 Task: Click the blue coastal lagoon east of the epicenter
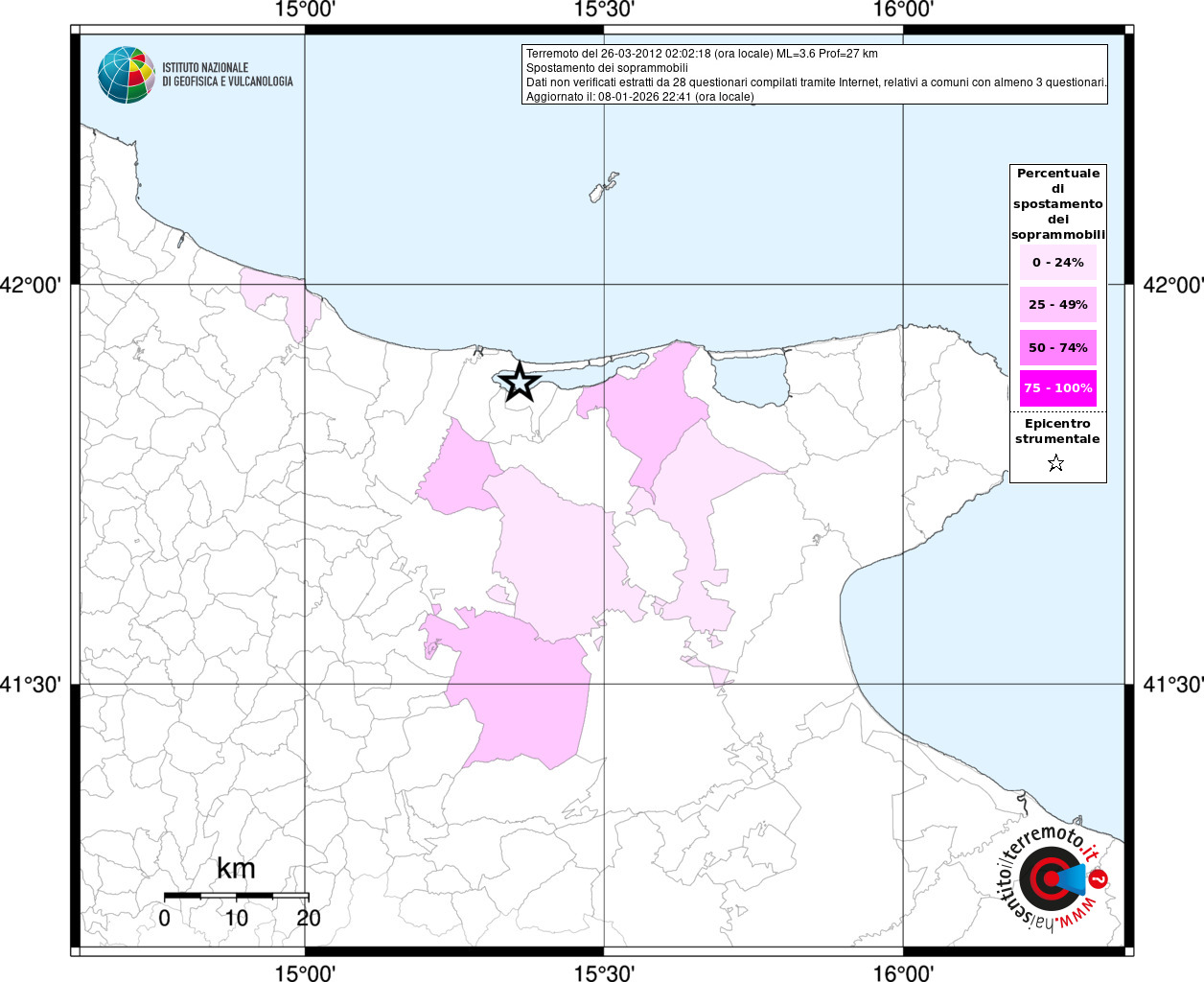click(x=751, y=381)
